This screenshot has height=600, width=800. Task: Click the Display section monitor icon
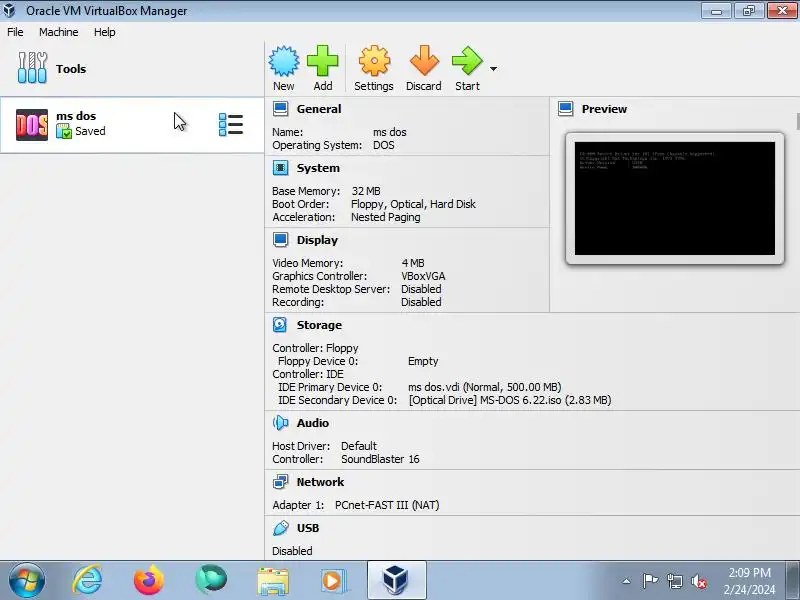click(x=280, y=240)
